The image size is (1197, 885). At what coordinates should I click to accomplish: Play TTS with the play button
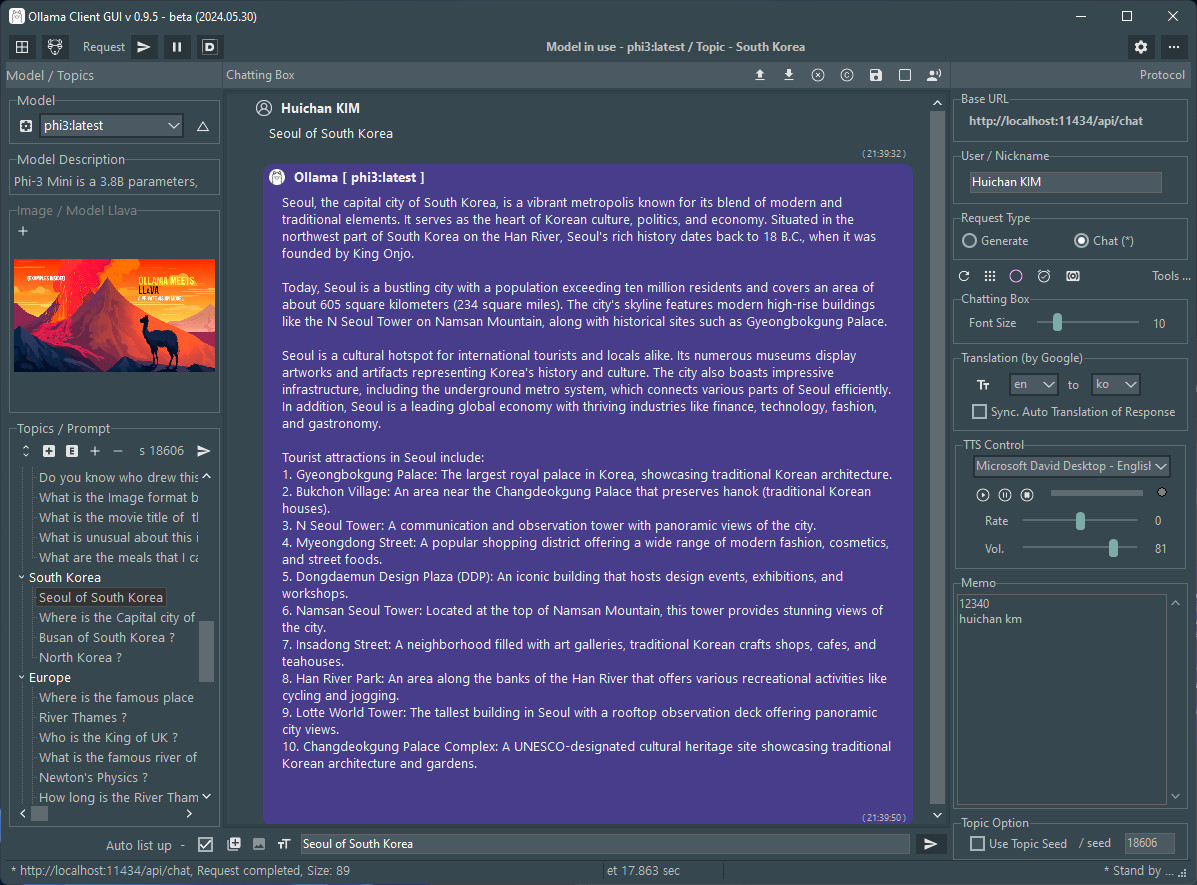click(982, 496)
